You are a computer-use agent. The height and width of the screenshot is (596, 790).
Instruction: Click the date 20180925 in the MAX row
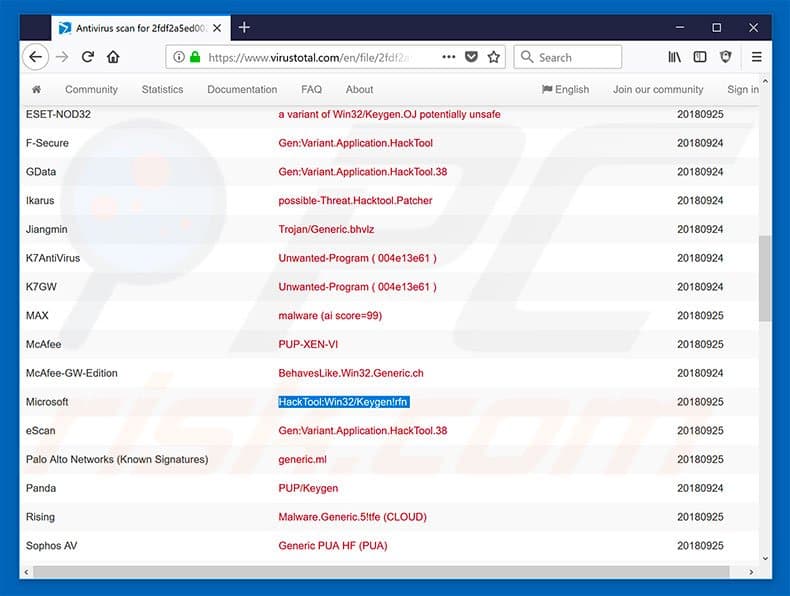(700, 315)
